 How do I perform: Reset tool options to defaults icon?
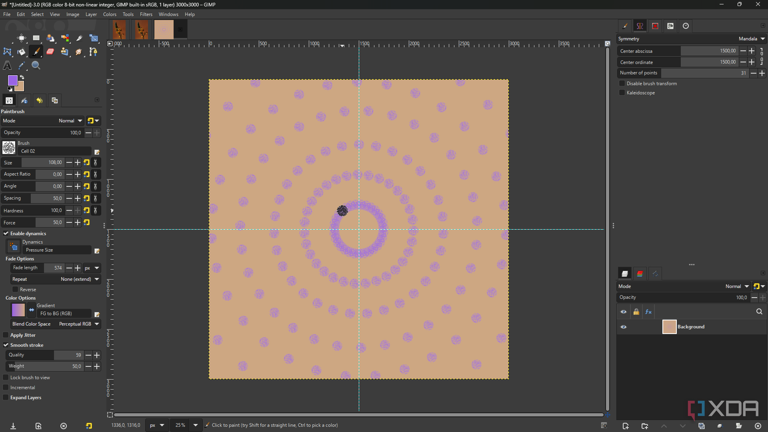coord(89,426)
